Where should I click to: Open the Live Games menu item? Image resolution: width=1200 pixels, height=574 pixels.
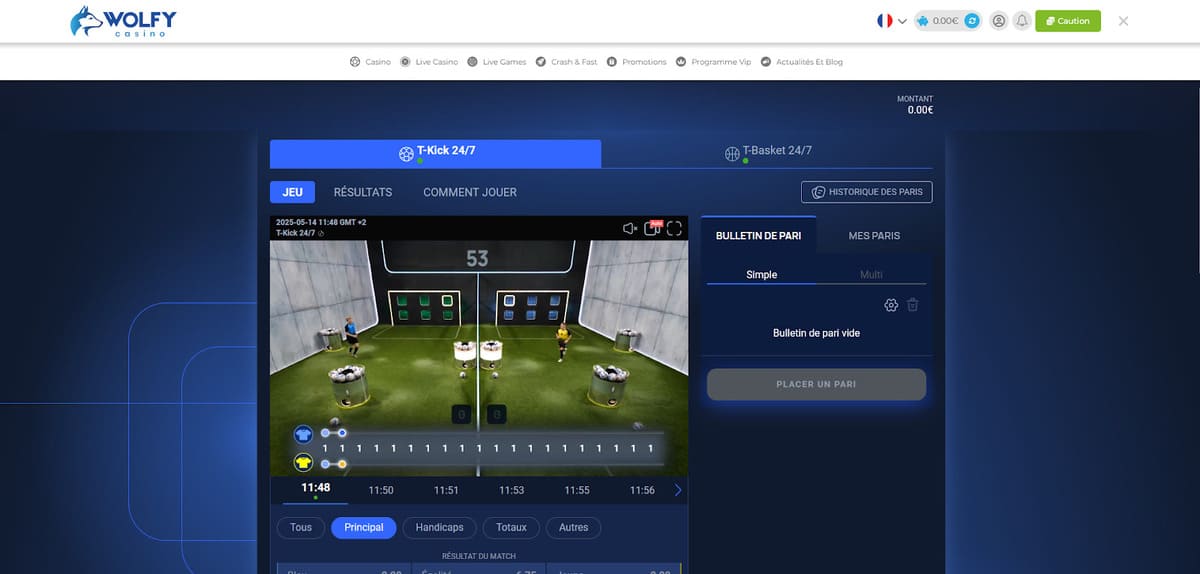point(497,62)
